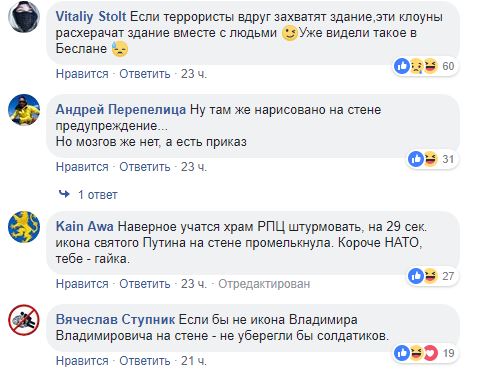Show the 27 reactions on Kain Awa's comment

432,276
